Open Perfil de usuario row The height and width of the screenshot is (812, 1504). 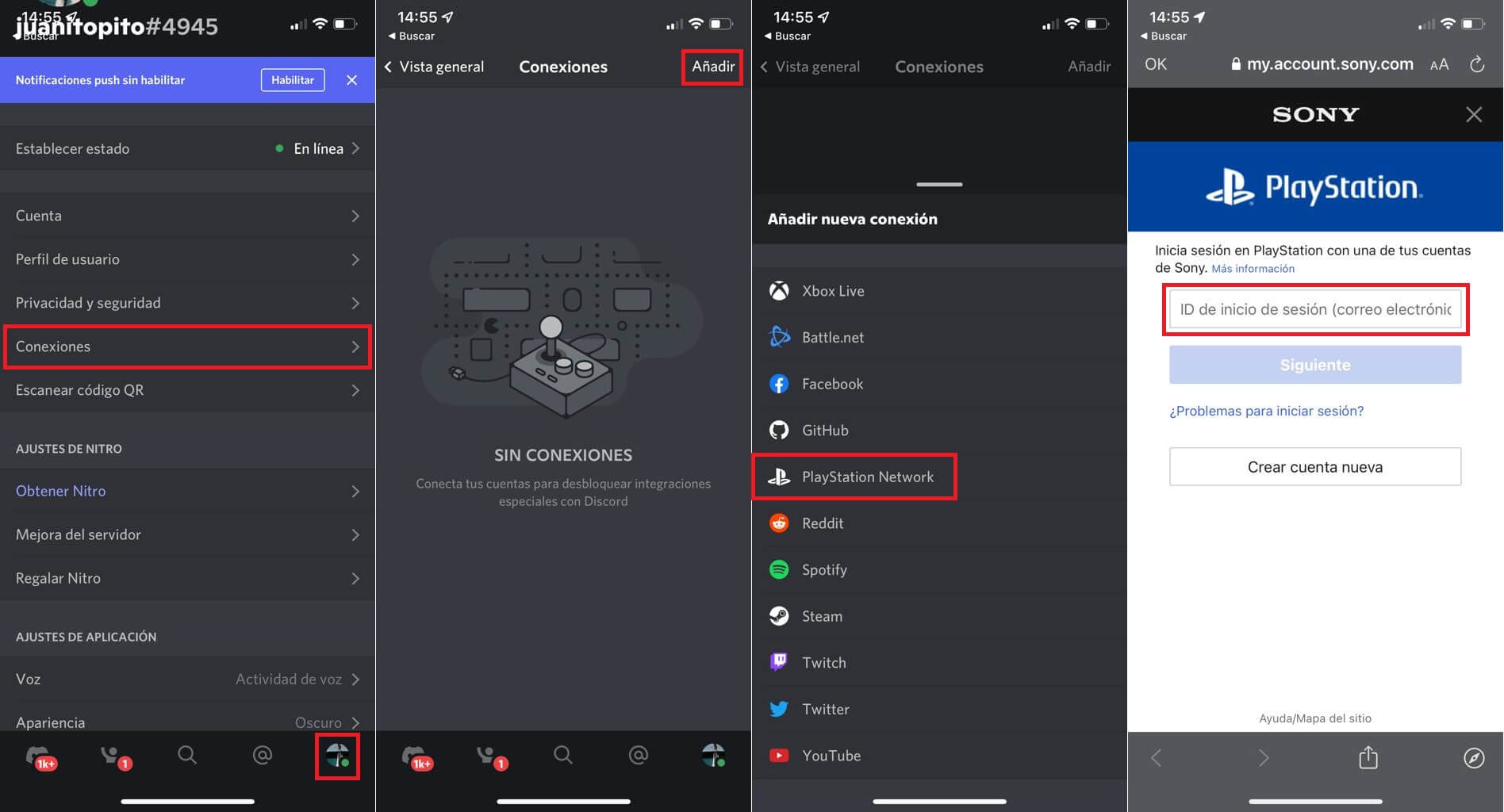pos(187,259)
